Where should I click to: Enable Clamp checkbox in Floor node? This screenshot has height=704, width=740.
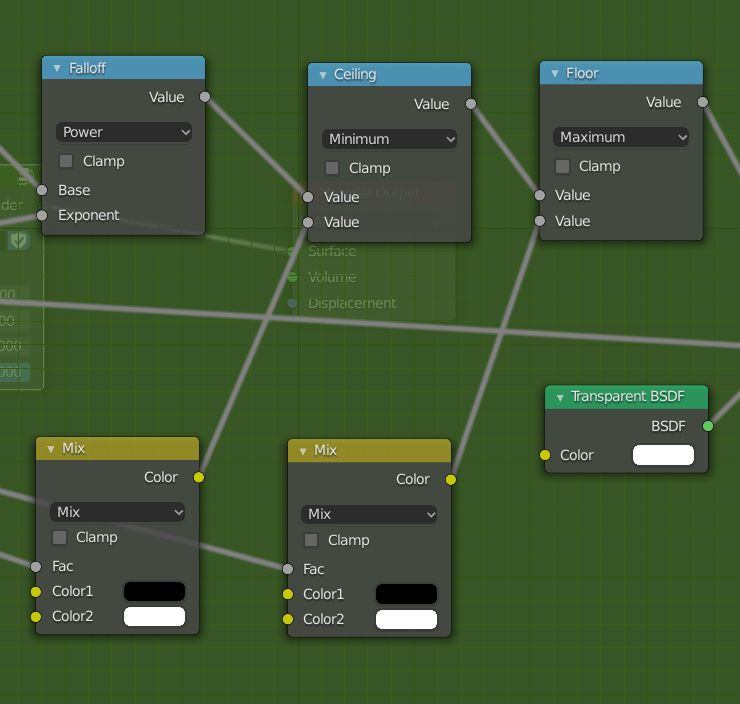[563, 166]
